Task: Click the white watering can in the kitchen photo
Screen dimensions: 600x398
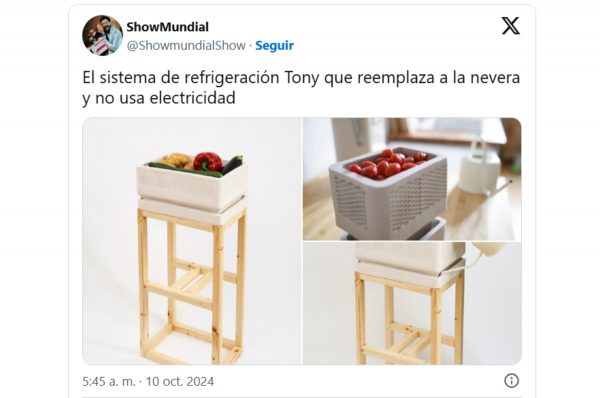Action: (x=480, y=171)
